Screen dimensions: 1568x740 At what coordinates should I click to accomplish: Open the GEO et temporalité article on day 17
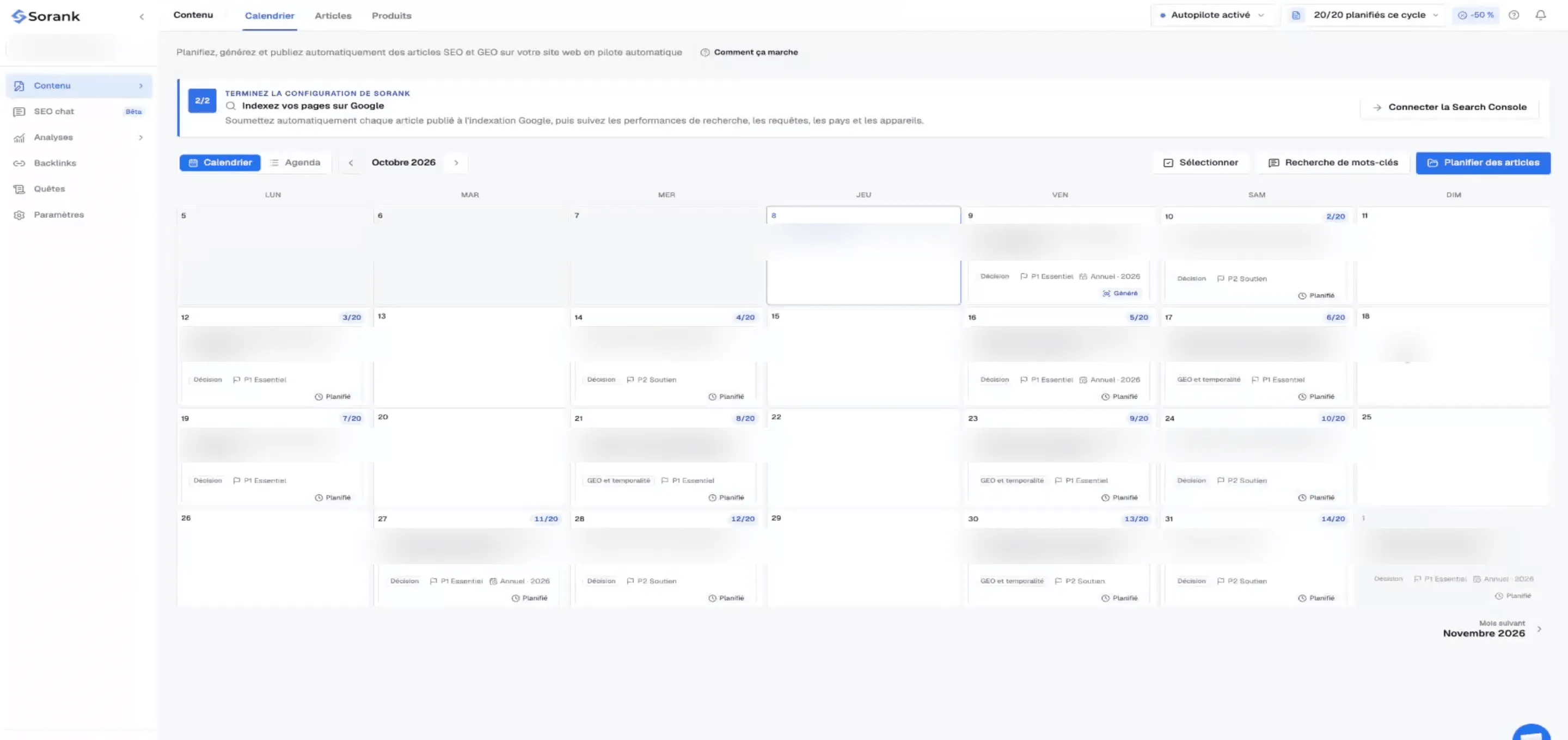[x=1255, y=365]
